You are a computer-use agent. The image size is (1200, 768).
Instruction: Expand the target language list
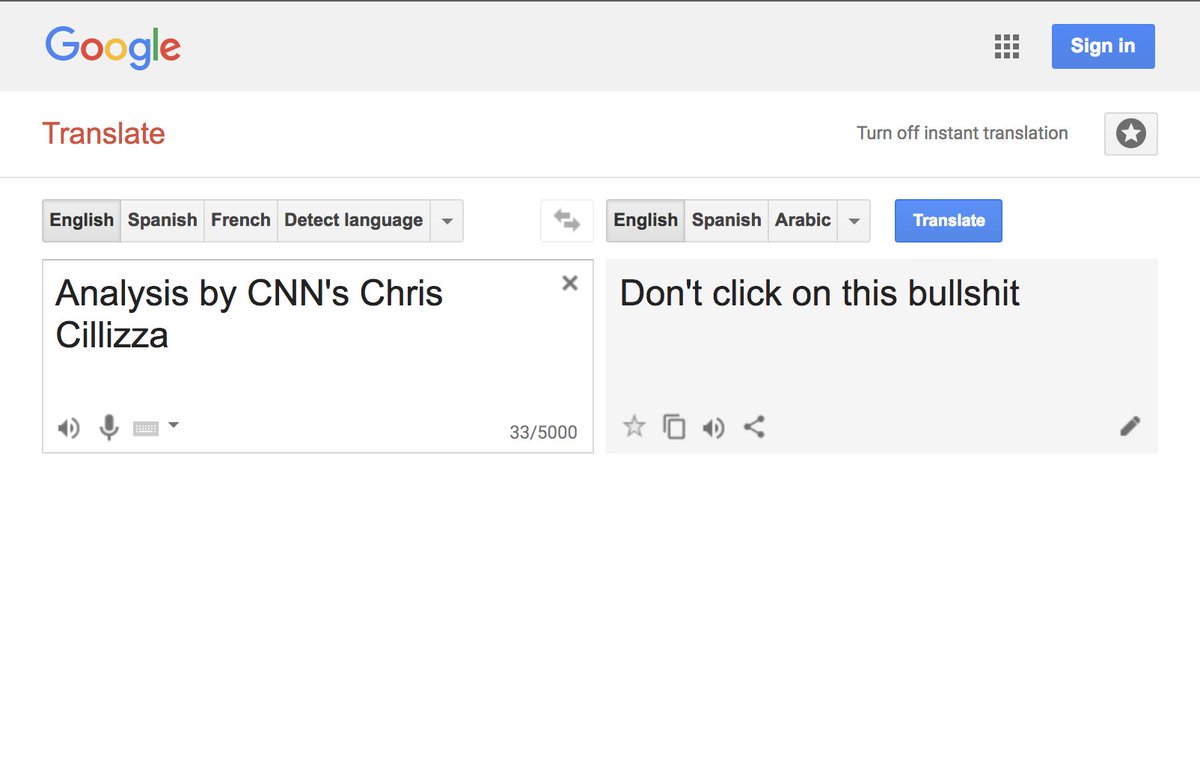[854, 220]
